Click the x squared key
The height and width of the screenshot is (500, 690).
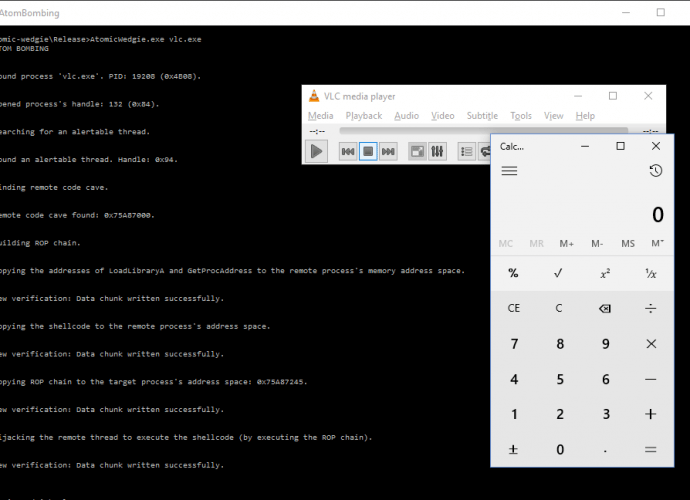coord(605,273)
